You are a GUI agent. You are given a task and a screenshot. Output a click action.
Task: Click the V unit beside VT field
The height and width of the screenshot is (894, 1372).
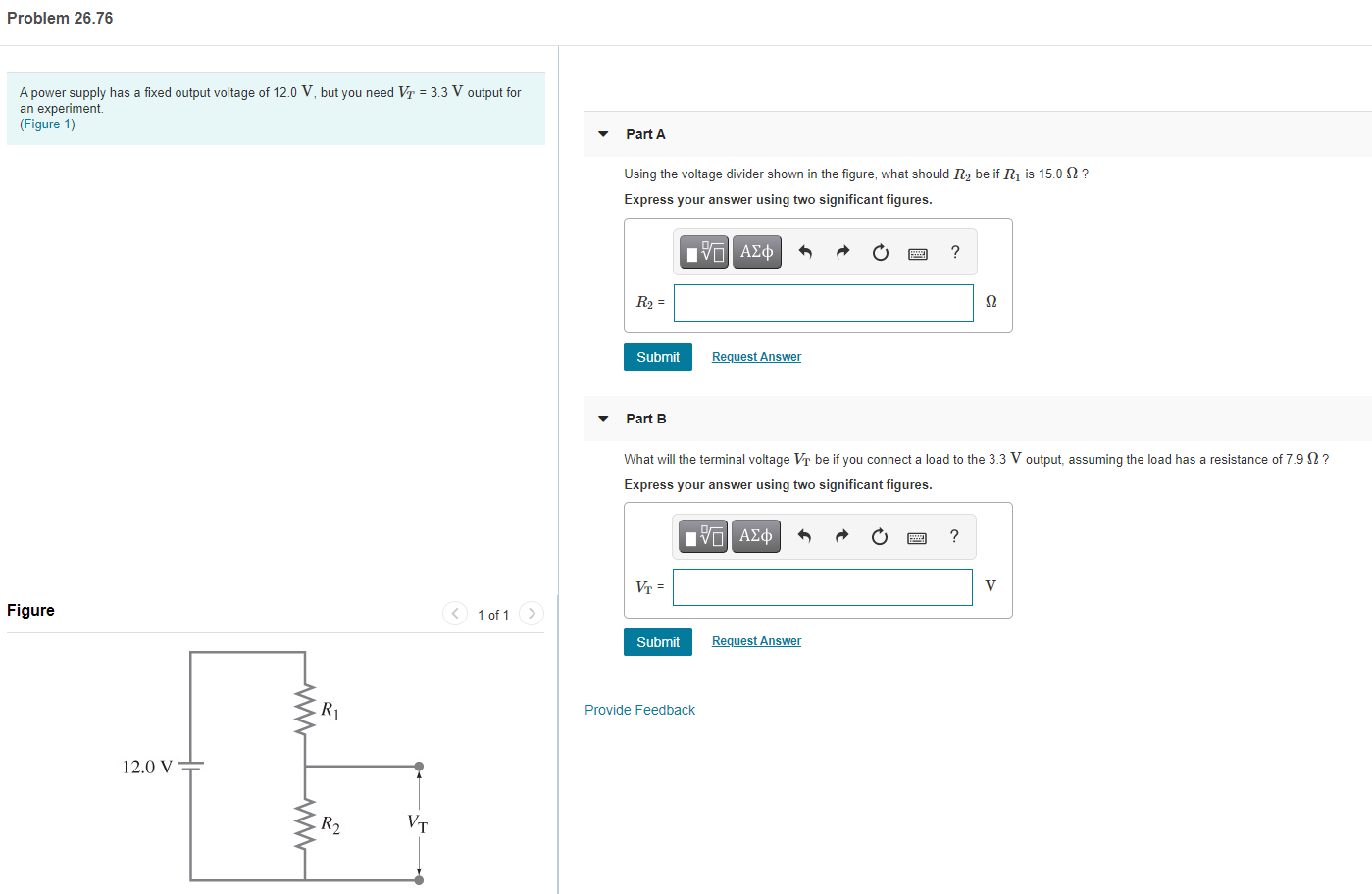click(991, 586)
